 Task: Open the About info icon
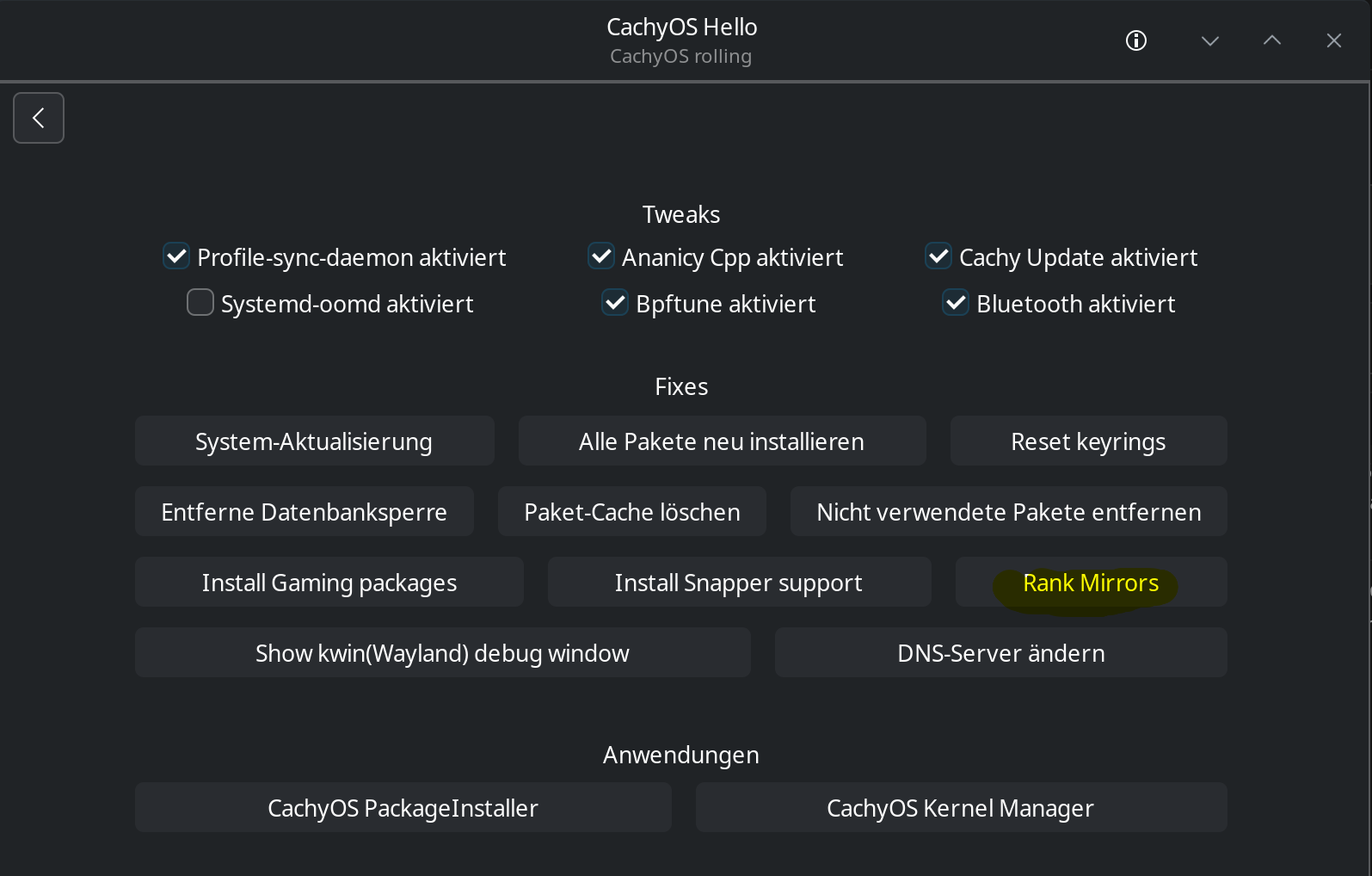[x=1136, y=40]
